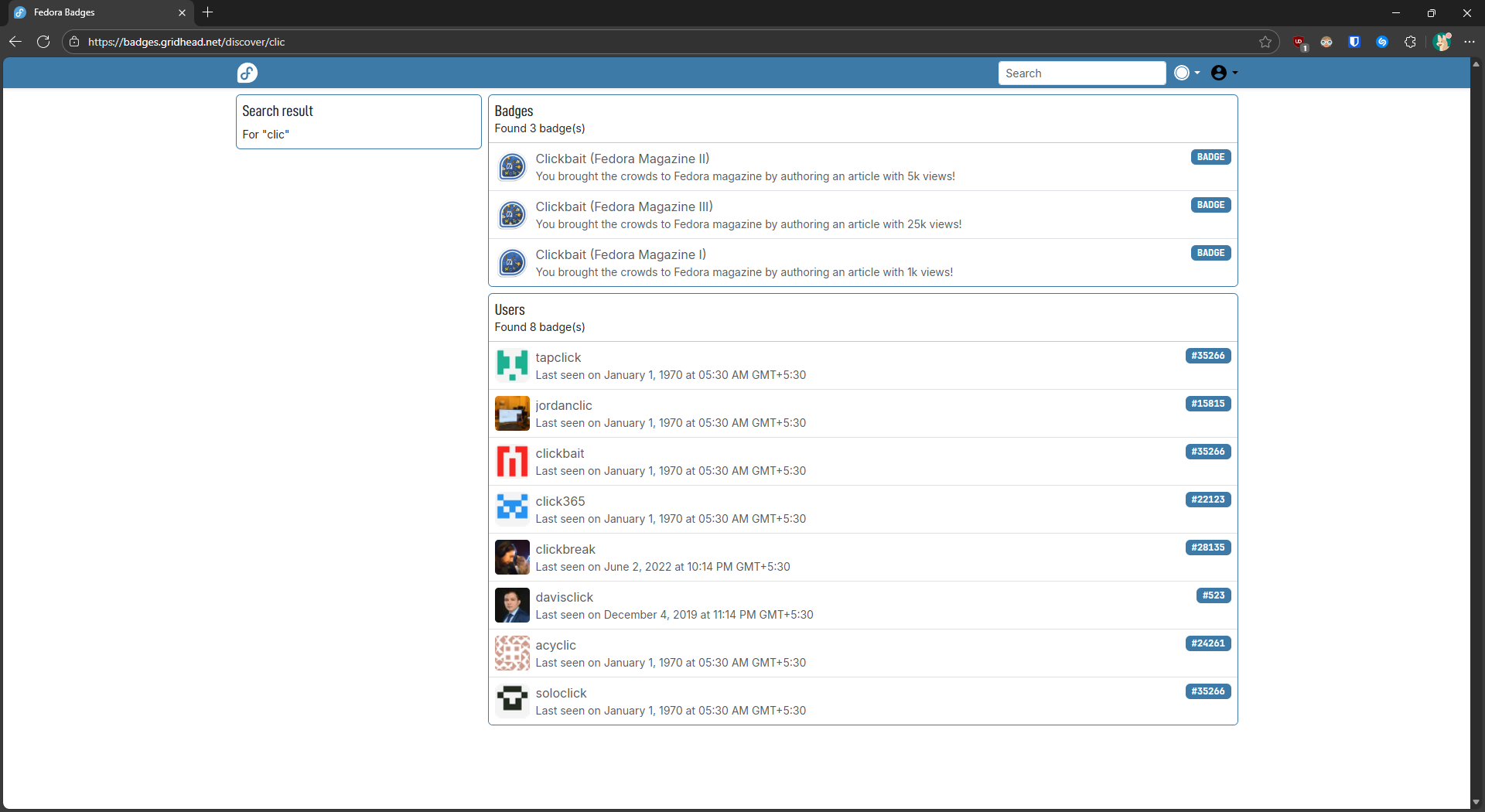Refresh the page using reload button
Viewport: 1485px width, 812px height.
tap(43, 42)
